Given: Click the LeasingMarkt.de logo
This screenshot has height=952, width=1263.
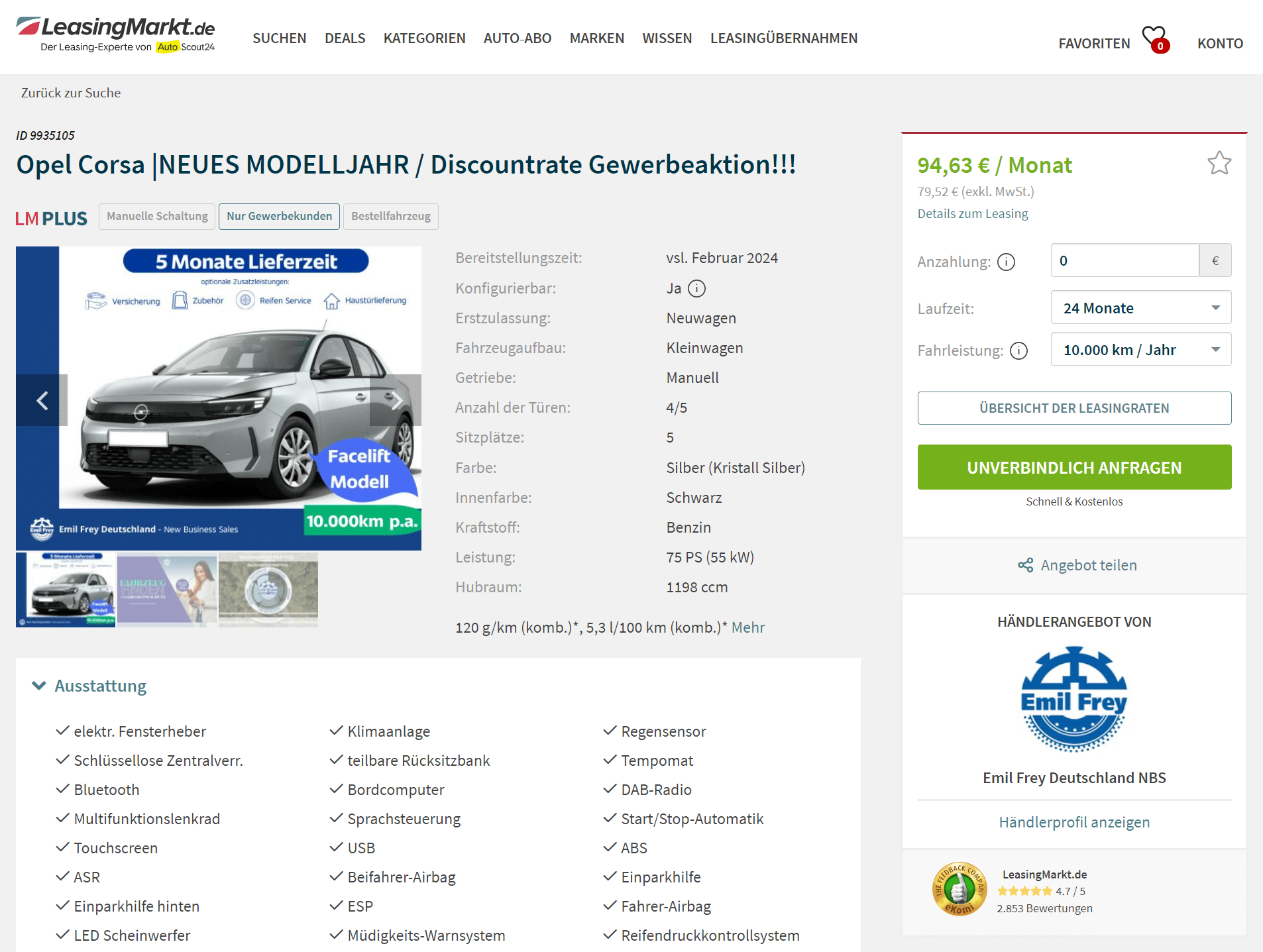Looking at the screenshot, I should 115,34.
